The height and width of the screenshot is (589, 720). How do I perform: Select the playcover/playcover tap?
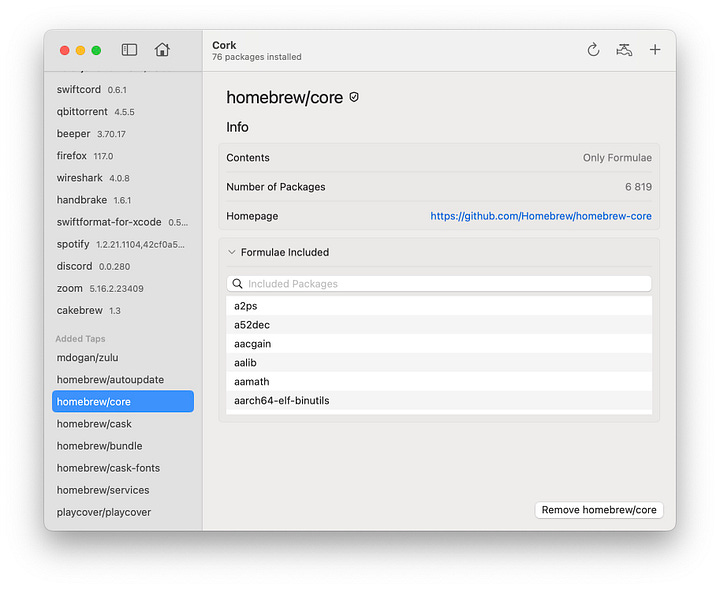pyautogui.click(x=123, y=512)
